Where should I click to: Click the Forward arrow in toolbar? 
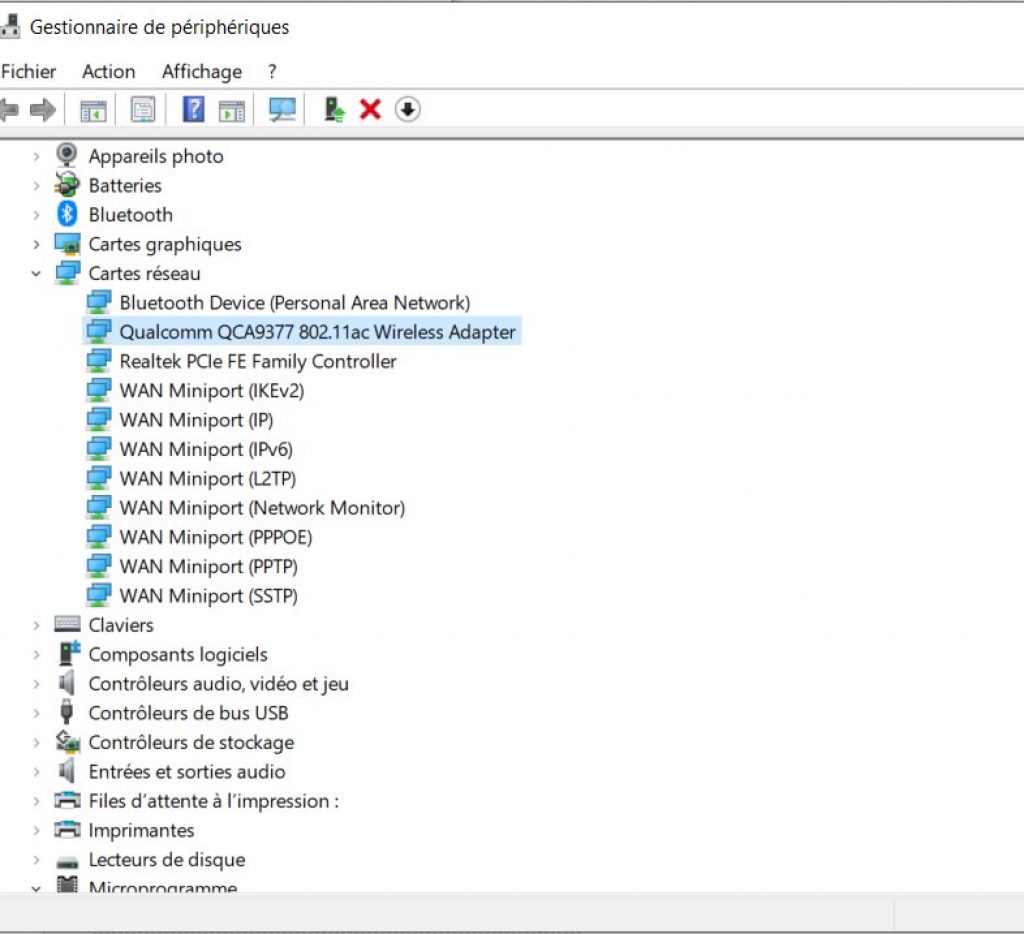[42, 110]
